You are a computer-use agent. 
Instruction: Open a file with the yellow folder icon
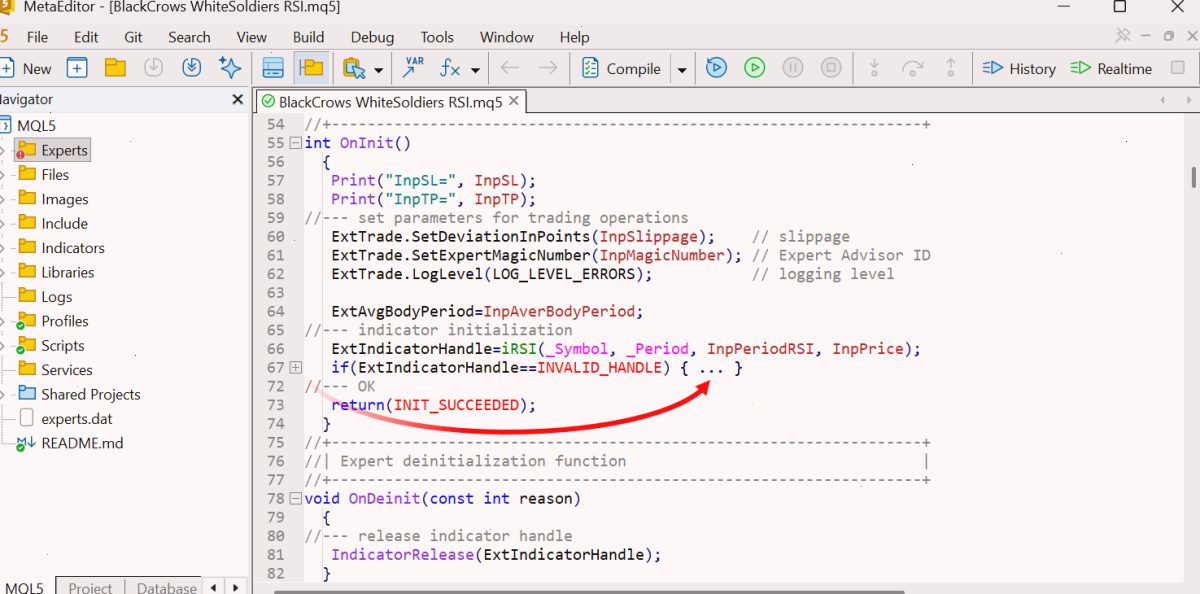115,69
